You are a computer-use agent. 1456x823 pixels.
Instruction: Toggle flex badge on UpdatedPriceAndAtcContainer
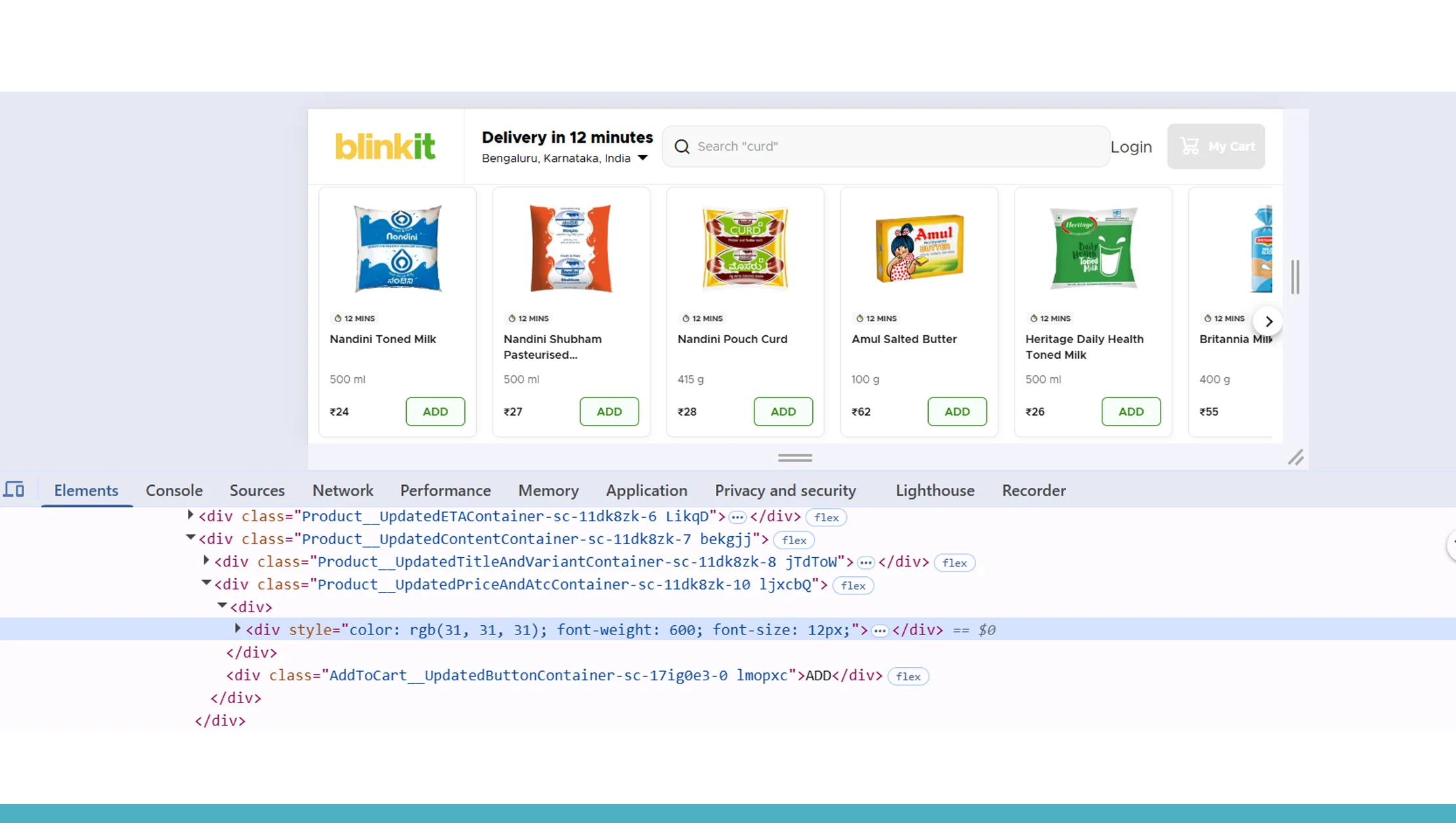[853, 585]
